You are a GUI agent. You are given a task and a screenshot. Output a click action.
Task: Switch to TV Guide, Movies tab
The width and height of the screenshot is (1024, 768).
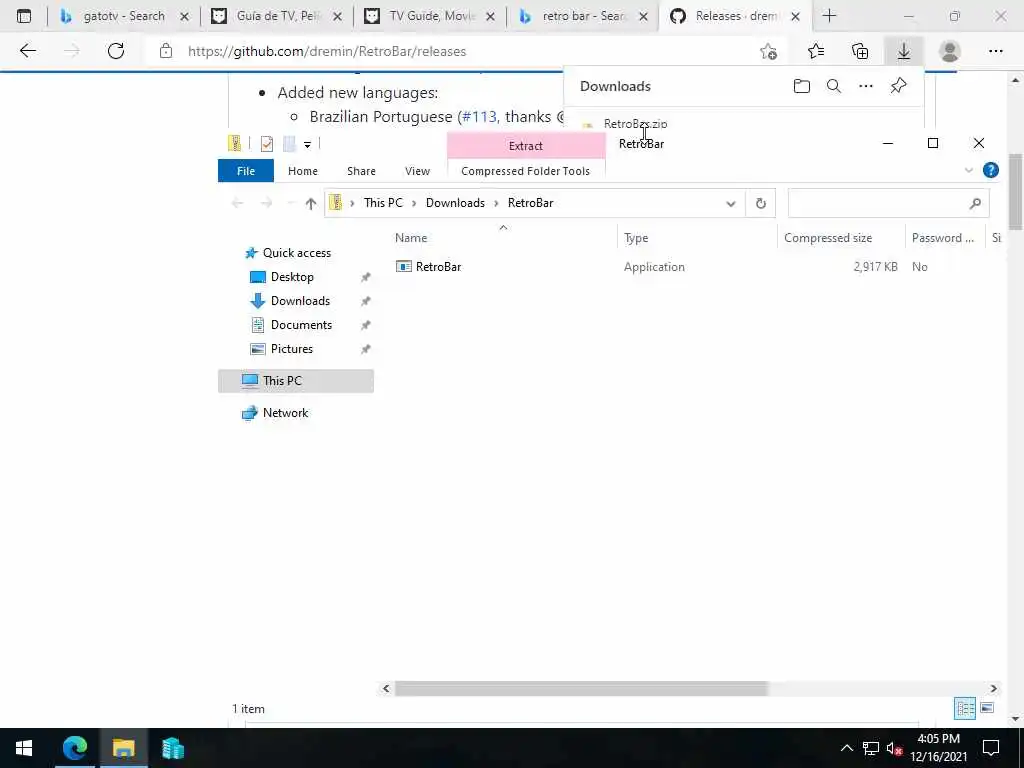pos(430,16)
